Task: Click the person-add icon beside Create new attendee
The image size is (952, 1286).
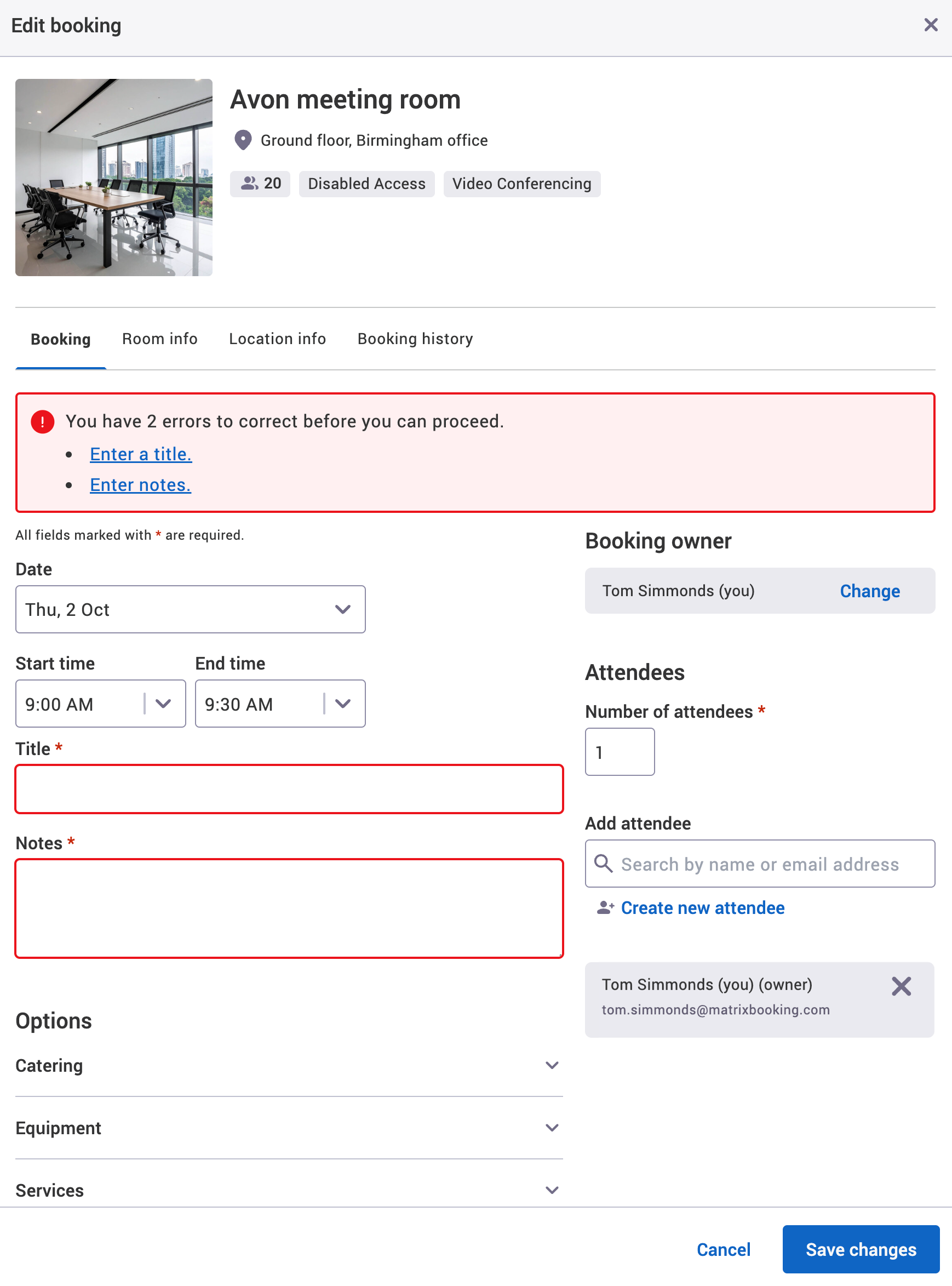Action: pos(605,907)
